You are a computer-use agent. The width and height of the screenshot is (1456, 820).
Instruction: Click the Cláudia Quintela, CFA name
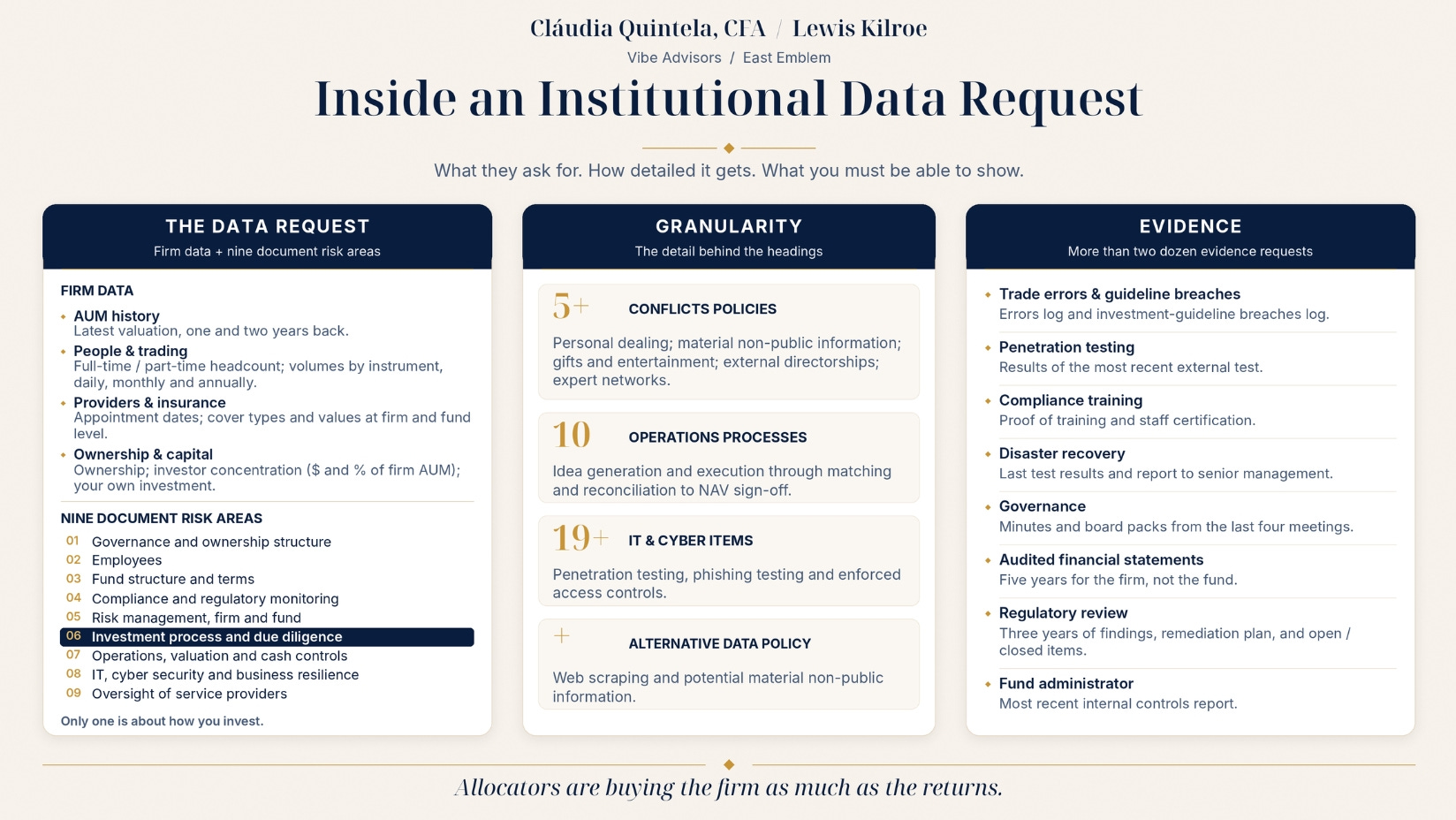click(x=648, y=28)
